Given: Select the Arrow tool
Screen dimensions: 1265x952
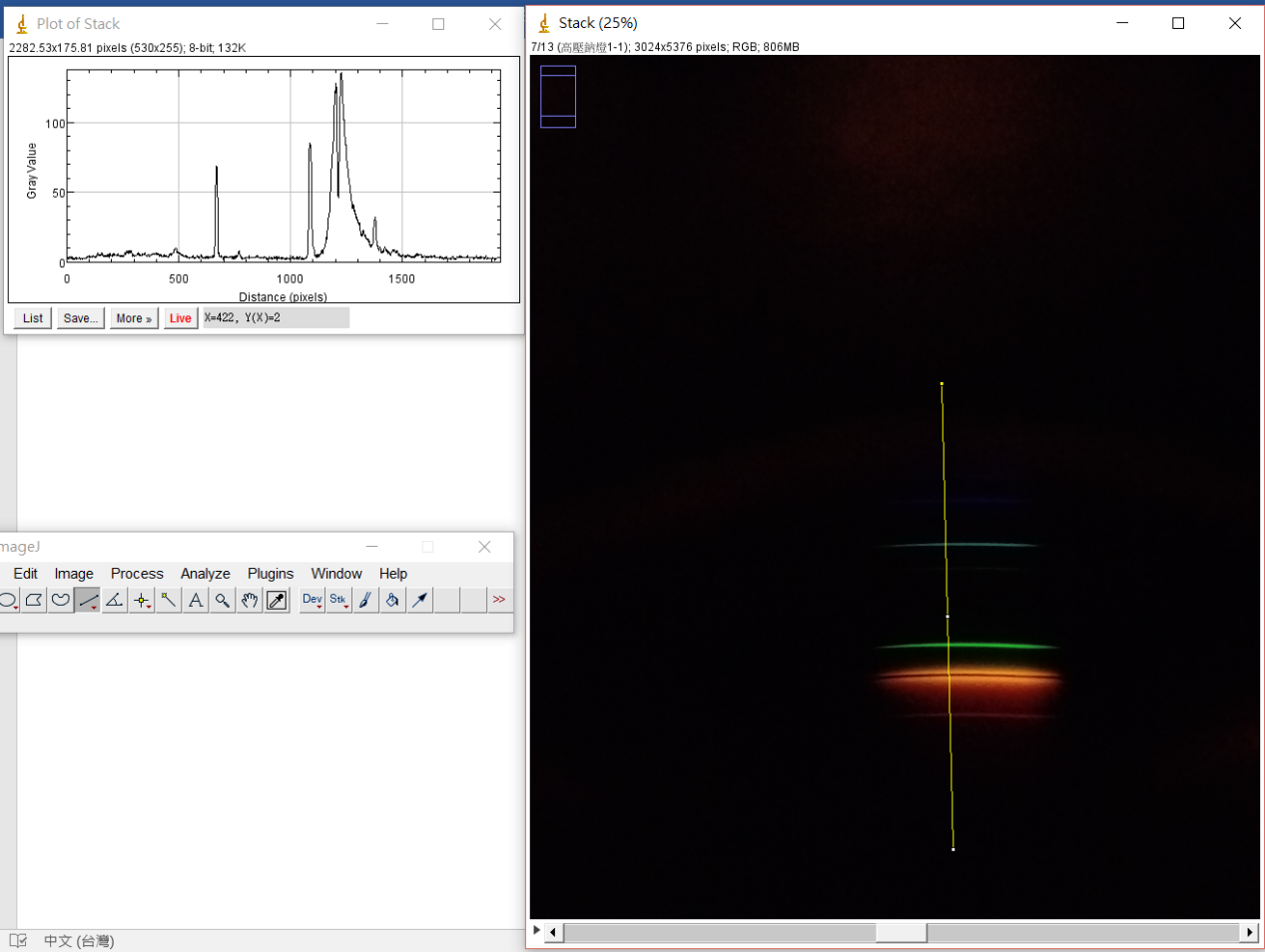Looking at the screenshot, I should pyautogui.click(x=420, y=600).
